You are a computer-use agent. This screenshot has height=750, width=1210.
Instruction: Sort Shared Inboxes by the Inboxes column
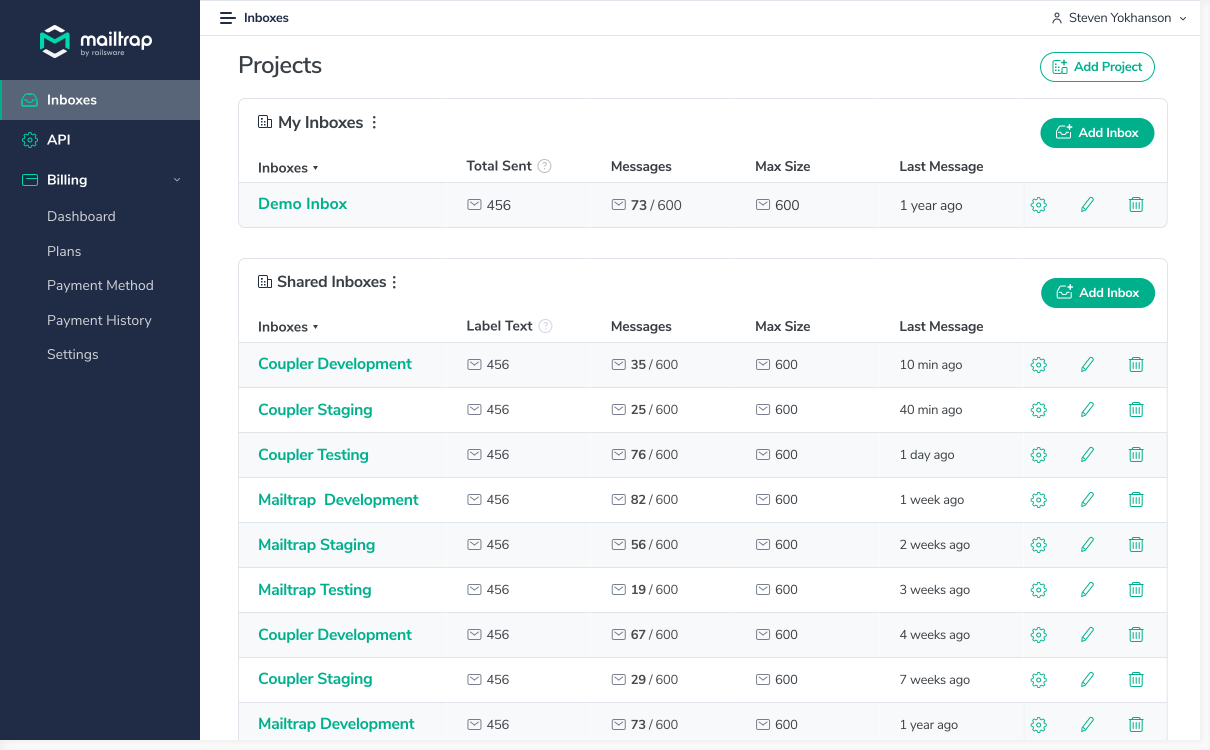pyautogui.click(x=288, y=327)
